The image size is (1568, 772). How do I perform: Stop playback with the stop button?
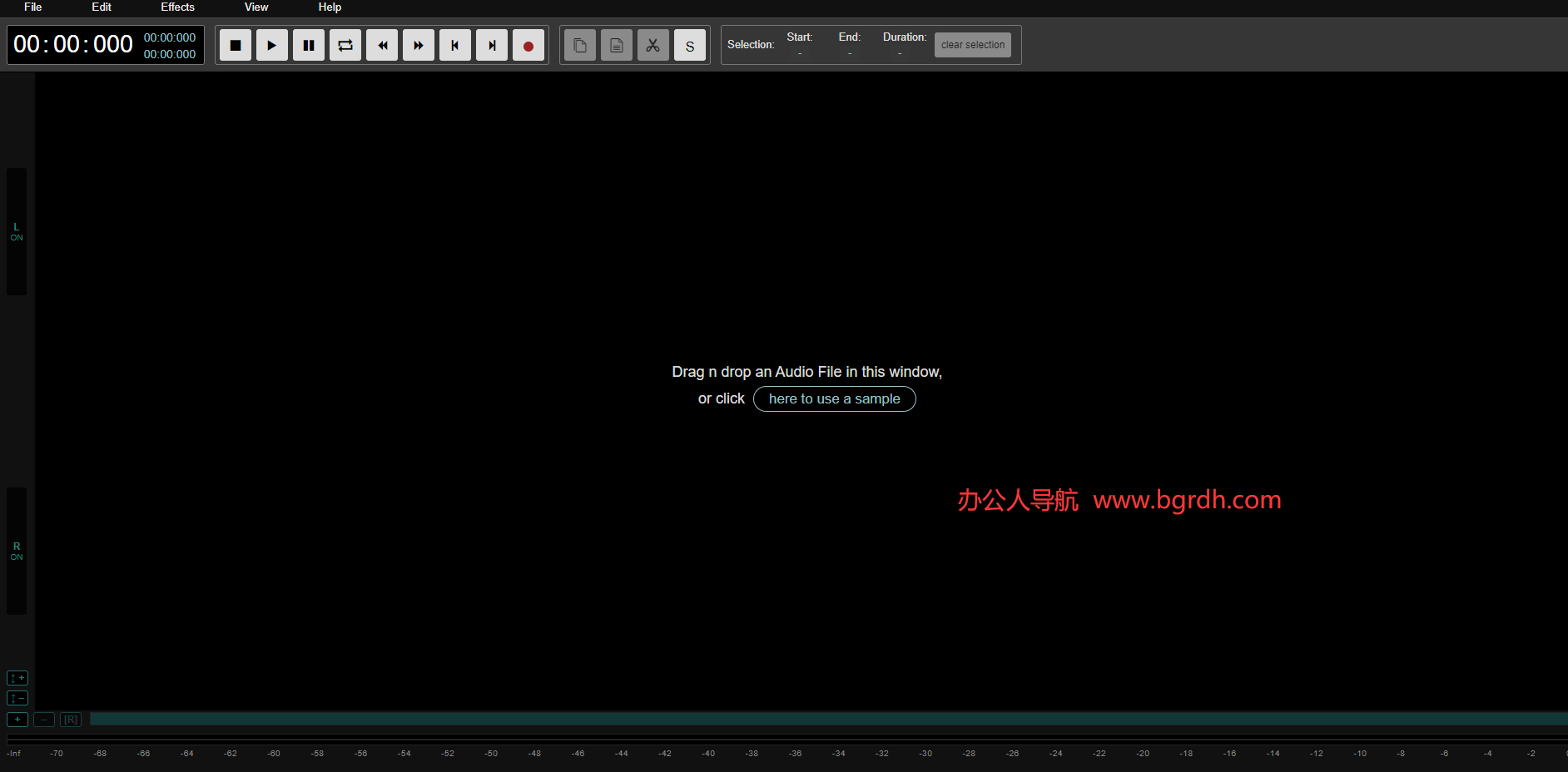pos(235,45)
